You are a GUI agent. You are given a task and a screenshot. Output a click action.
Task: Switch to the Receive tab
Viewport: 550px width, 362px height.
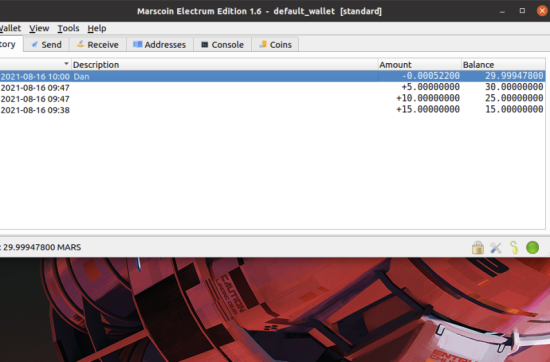pos(98,45)
